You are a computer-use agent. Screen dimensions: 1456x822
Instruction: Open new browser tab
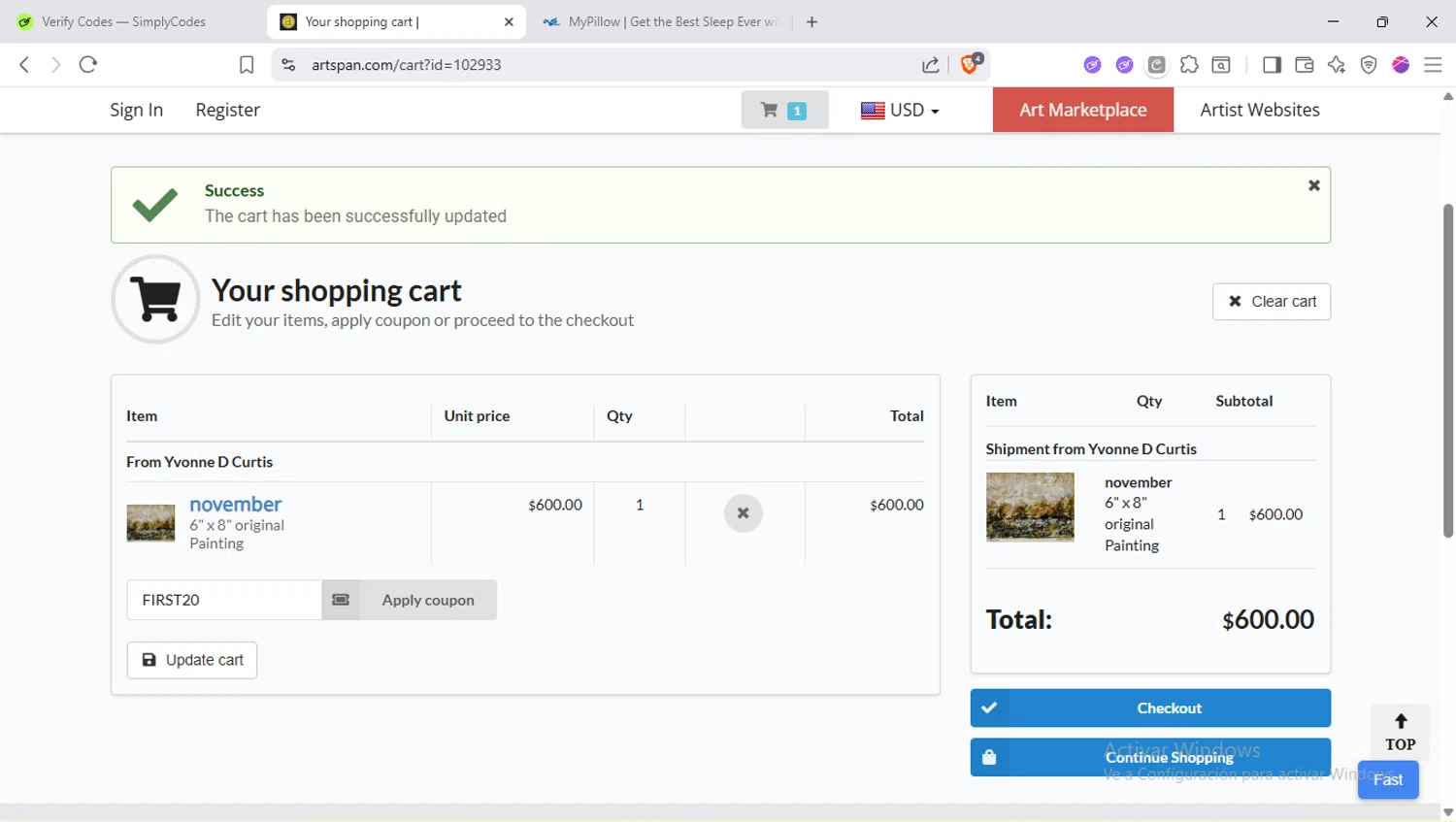812,22
